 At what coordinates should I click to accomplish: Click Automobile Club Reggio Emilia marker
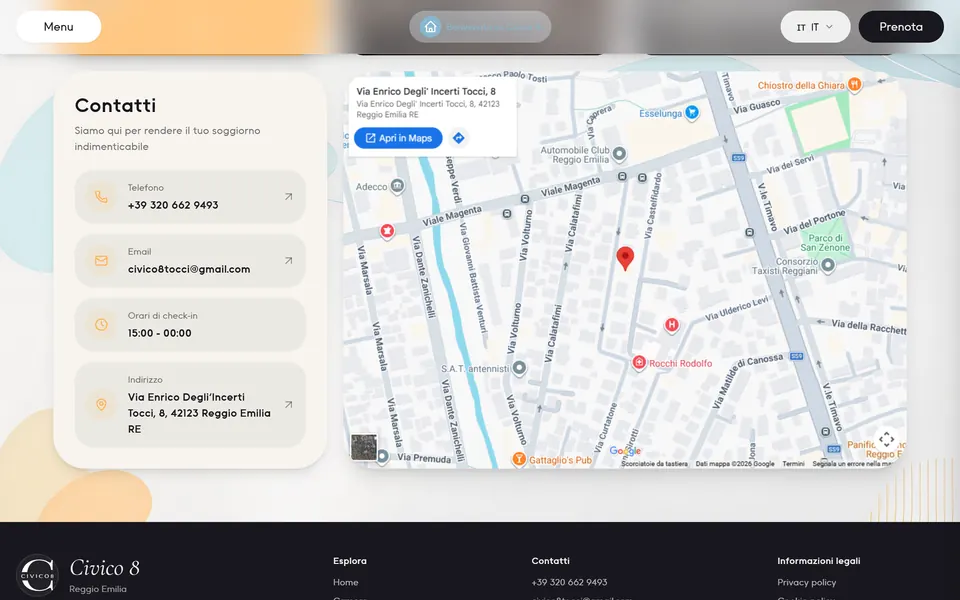619,153
